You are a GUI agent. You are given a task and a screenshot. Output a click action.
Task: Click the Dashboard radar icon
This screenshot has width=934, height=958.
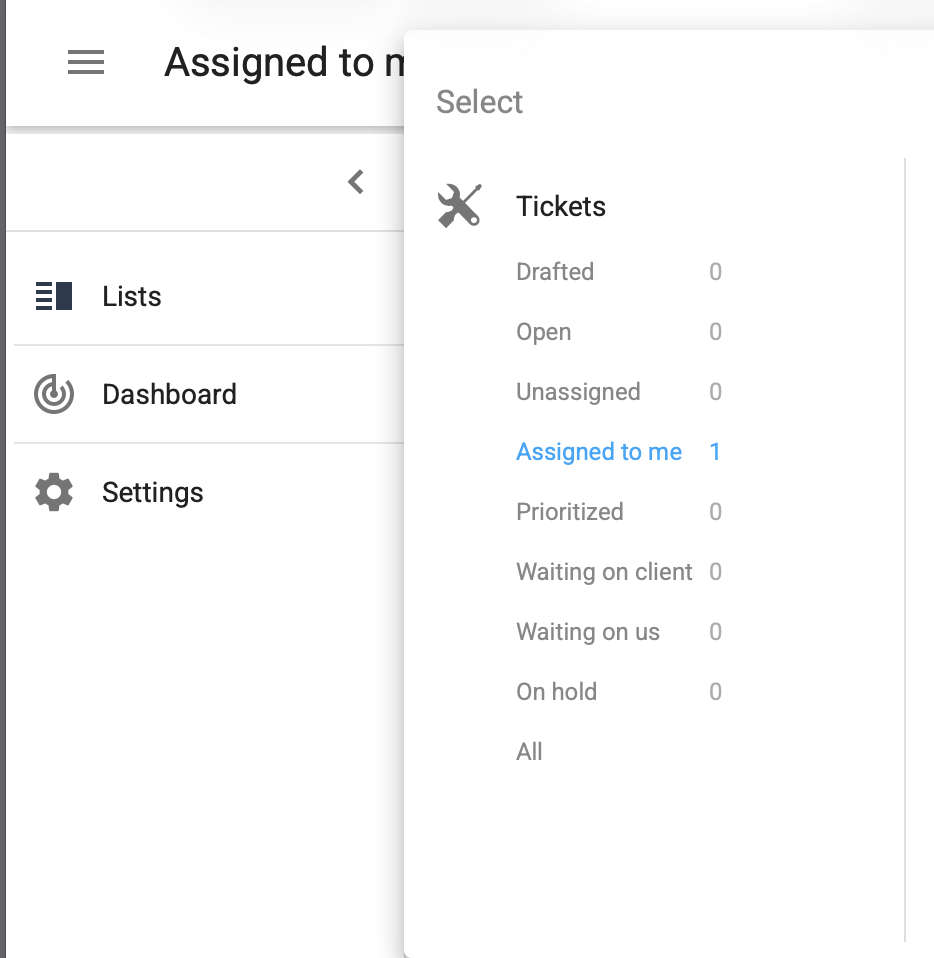coord(54,394)
